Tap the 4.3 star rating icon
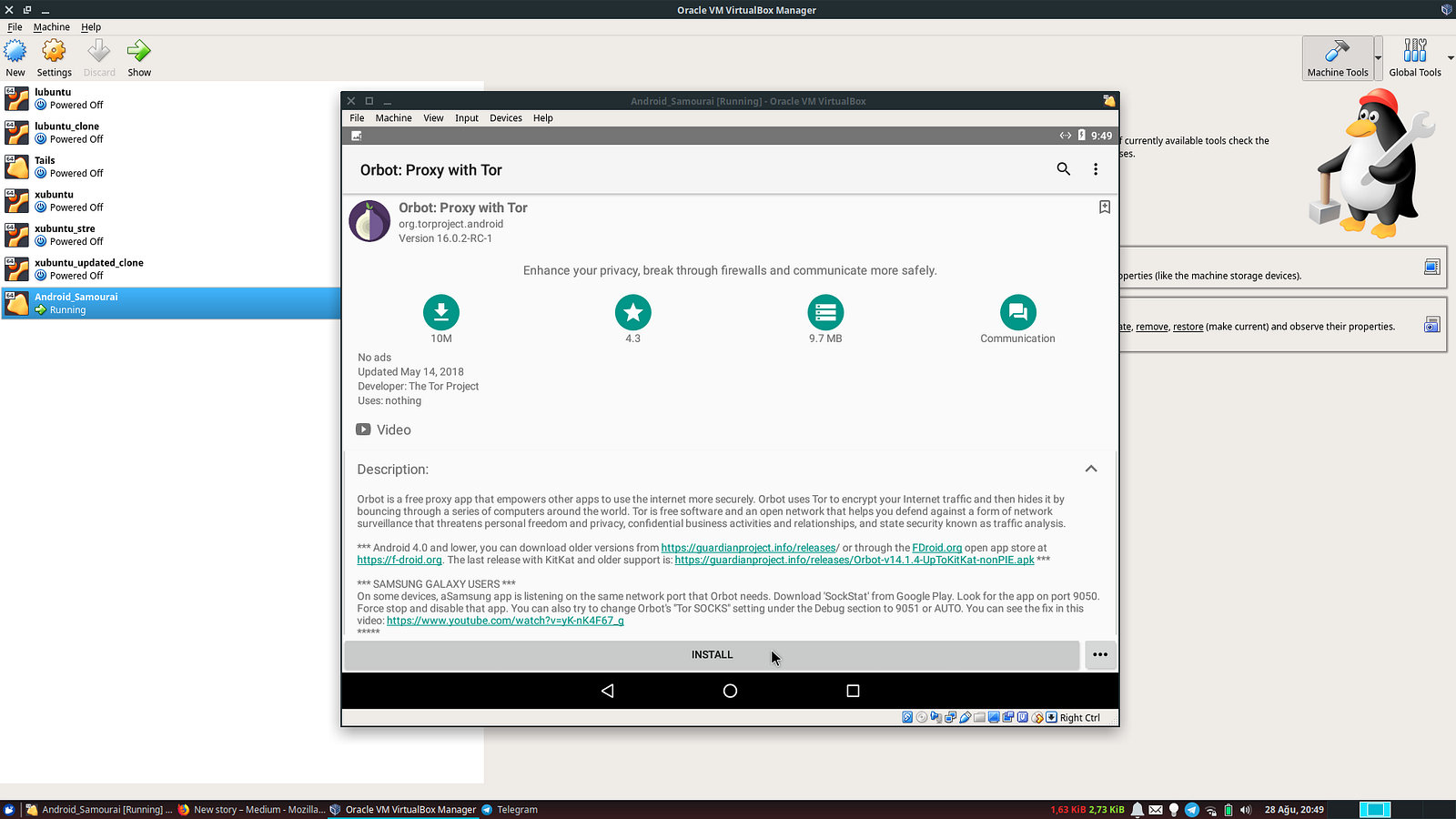This screenshot has width=1456, height=819. 633,312
